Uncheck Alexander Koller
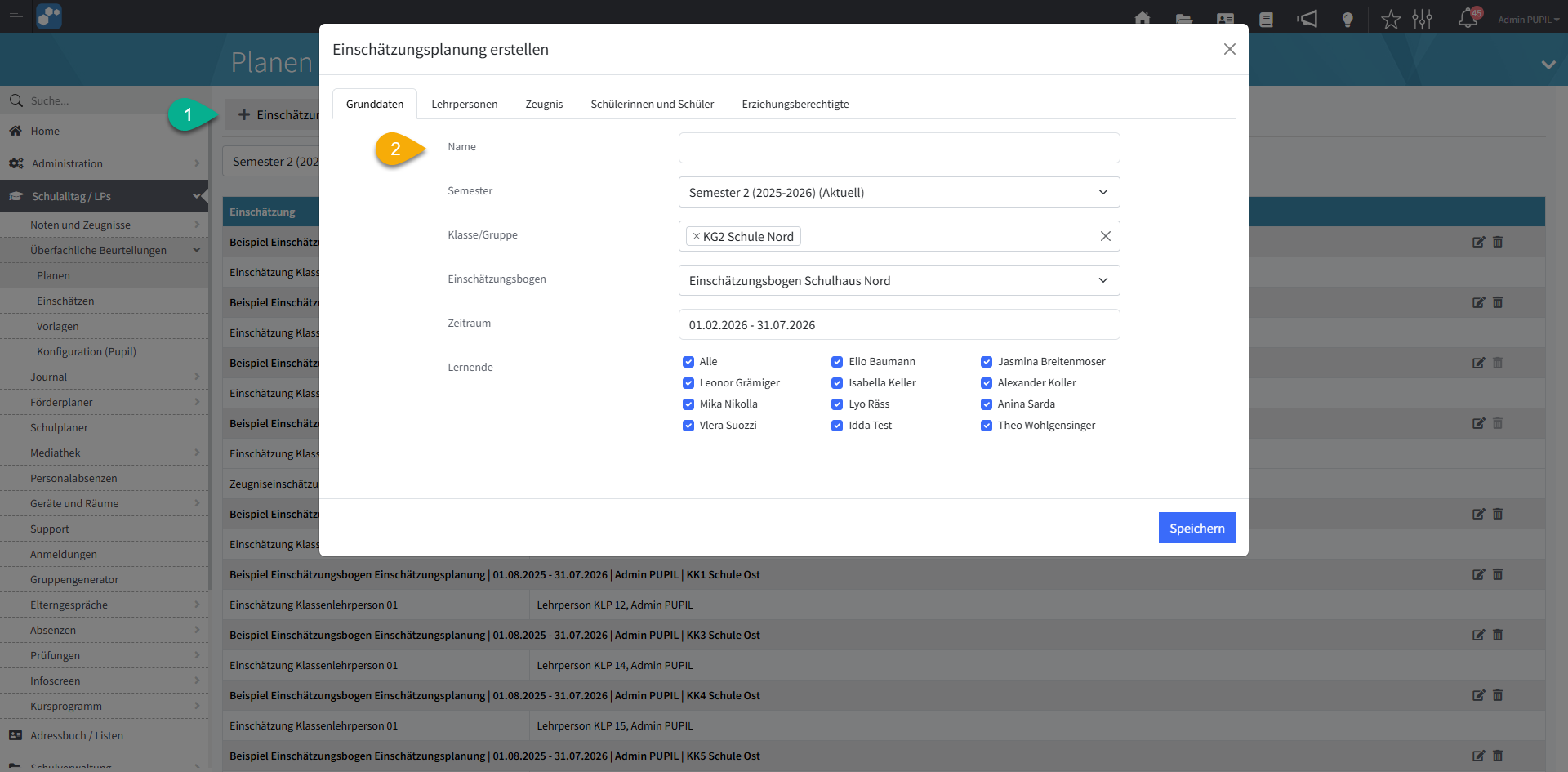The width and height of the screenshot is (1568, 772). (987, 383)
